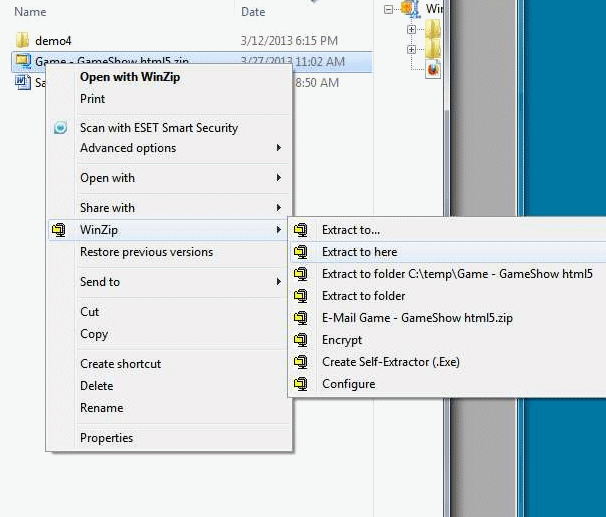Image resolution: width=606 pixels, height=517 pixels.
Task: Select Extract to here
Action: [359, 252]
